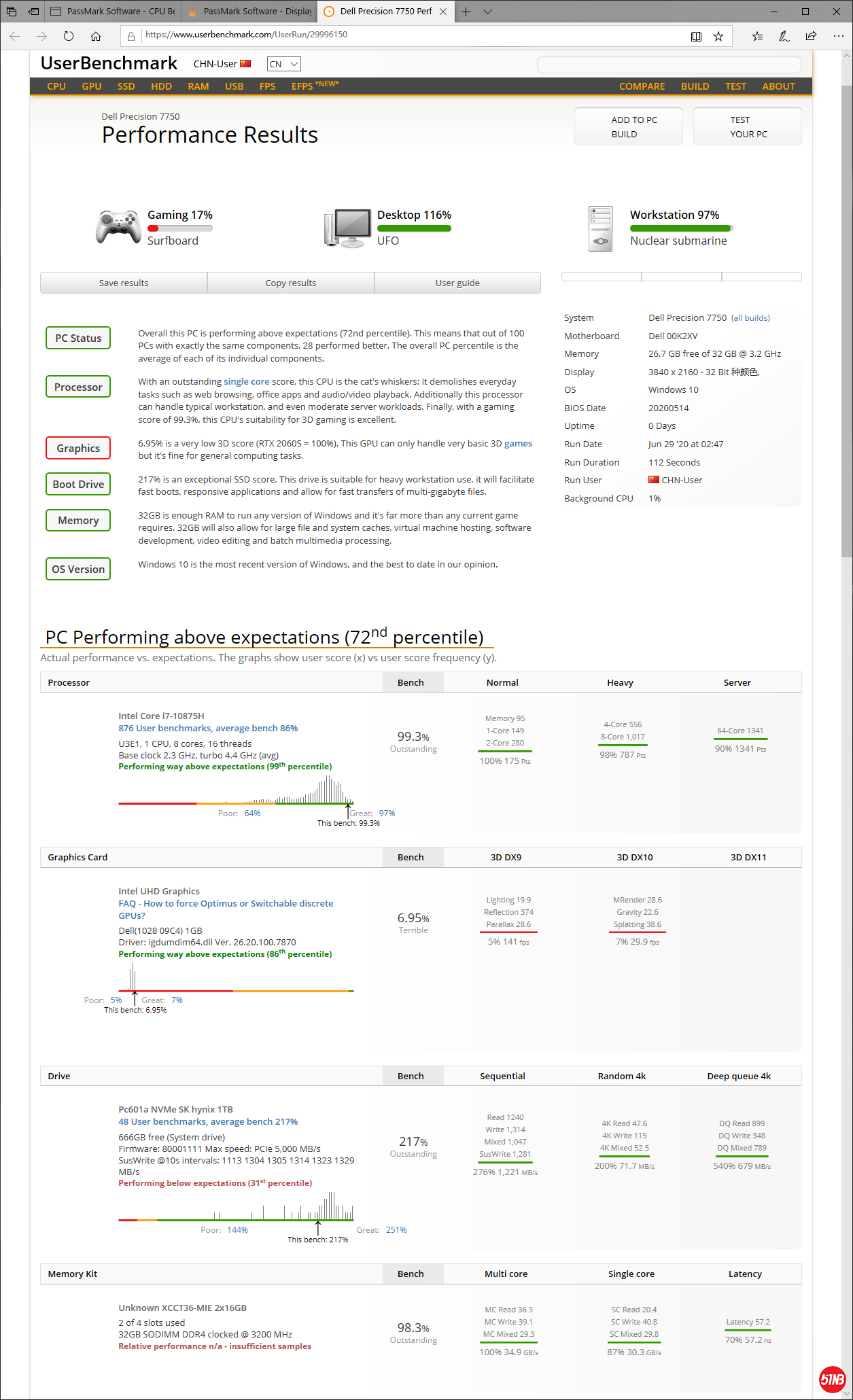Image resolution: width=853 pixels, height=1400 pixels.
Task: Click the Copy results button
Action: [291, 283]
